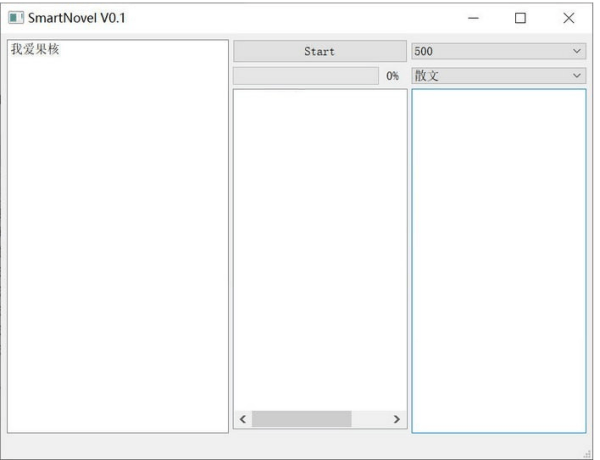Close the SmartNovel window

coord(569,18)
